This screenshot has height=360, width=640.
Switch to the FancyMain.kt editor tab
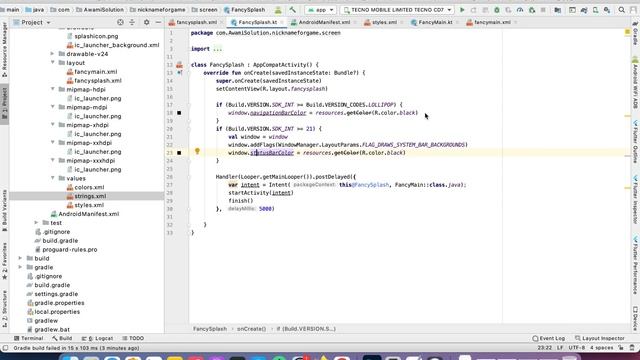435,22
